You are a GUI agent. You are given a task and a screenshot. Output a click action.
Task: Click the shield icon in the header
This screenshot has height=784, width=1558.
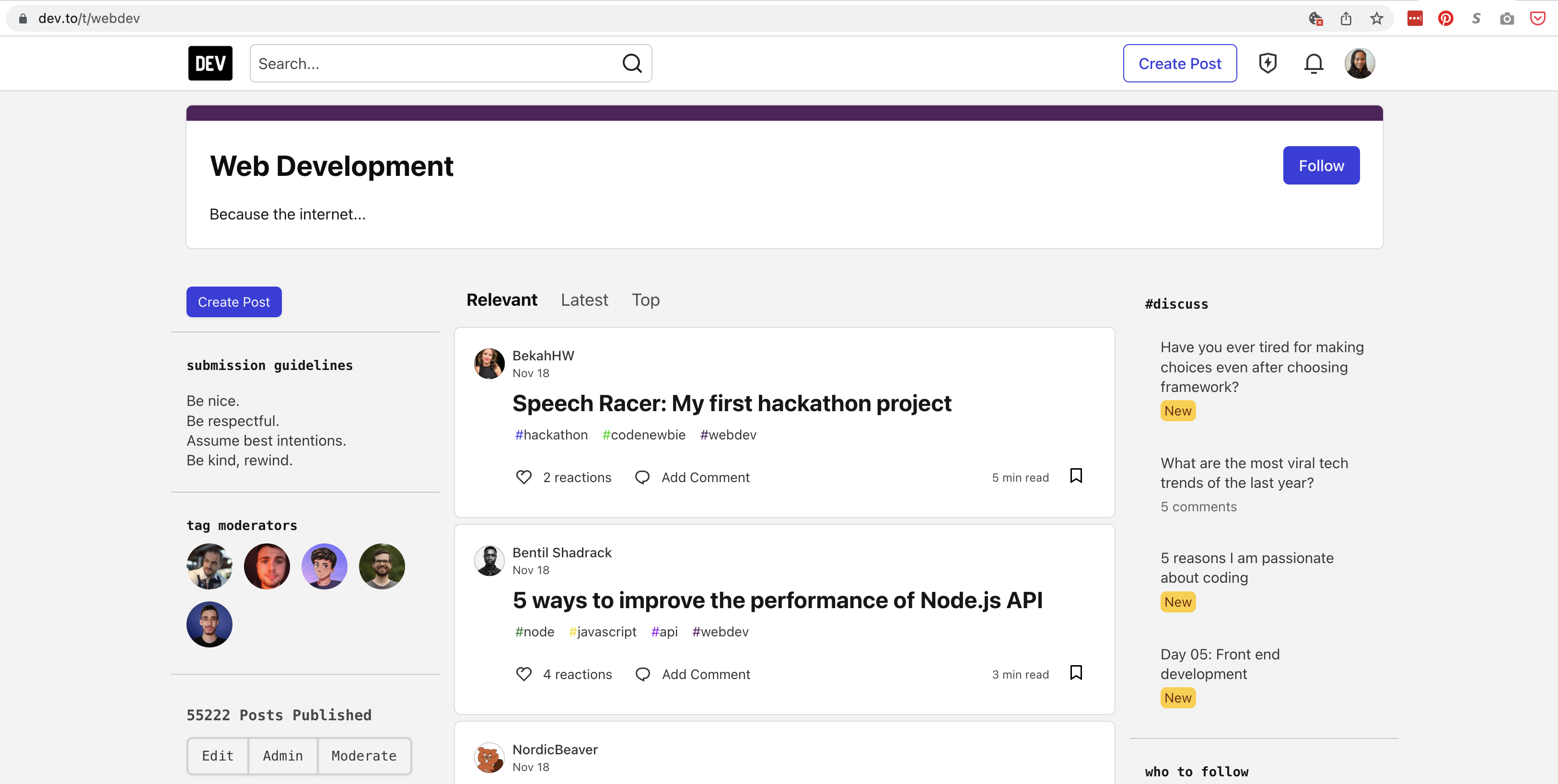(x=1267, y=63)
